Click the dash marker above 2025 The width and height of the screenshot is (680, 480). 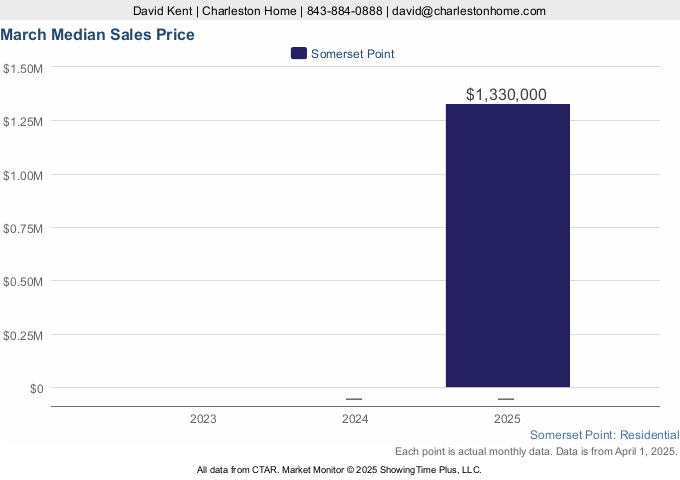tap(506, 399)
